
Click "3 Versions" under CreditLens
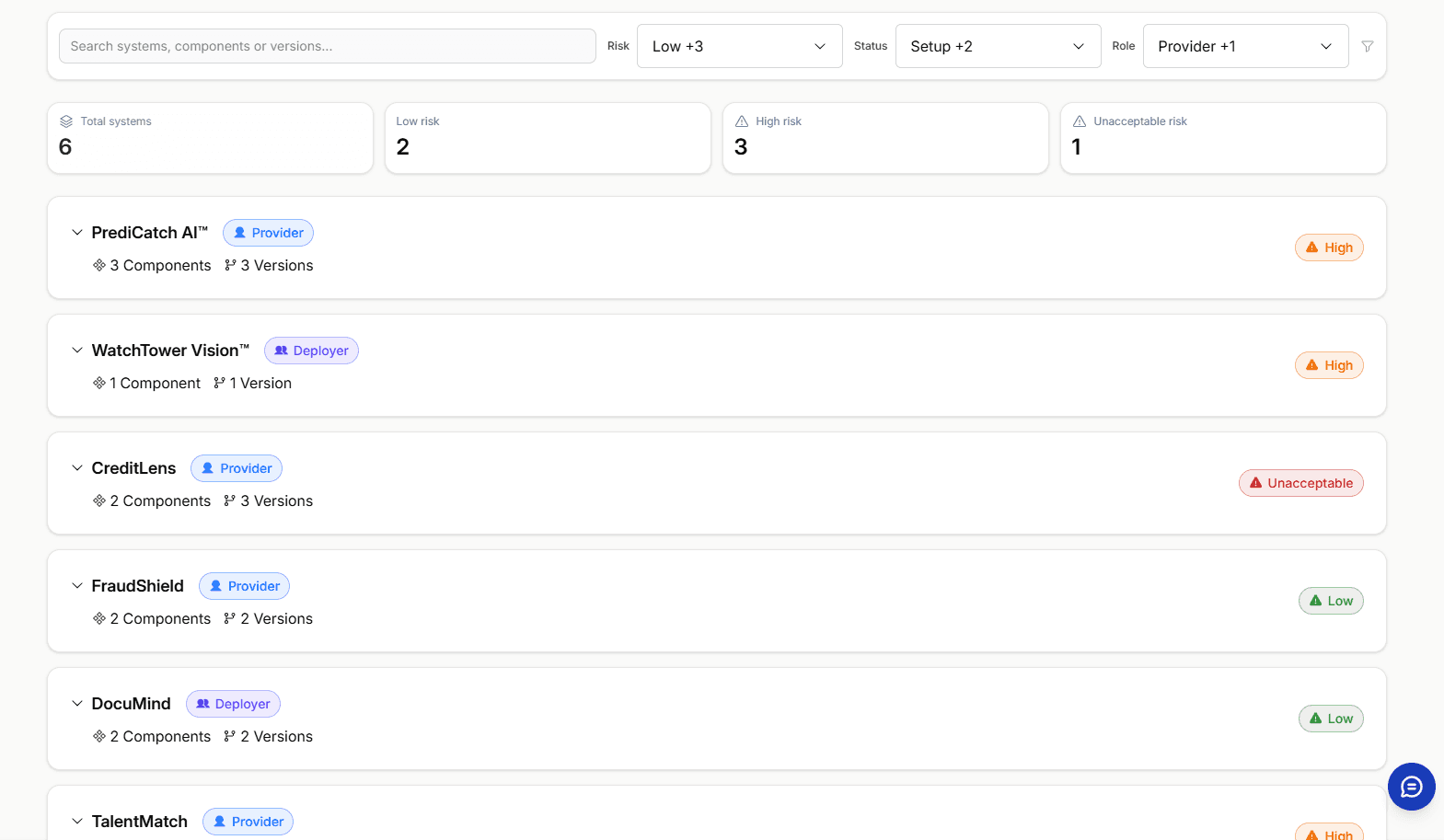click(276, 501)
